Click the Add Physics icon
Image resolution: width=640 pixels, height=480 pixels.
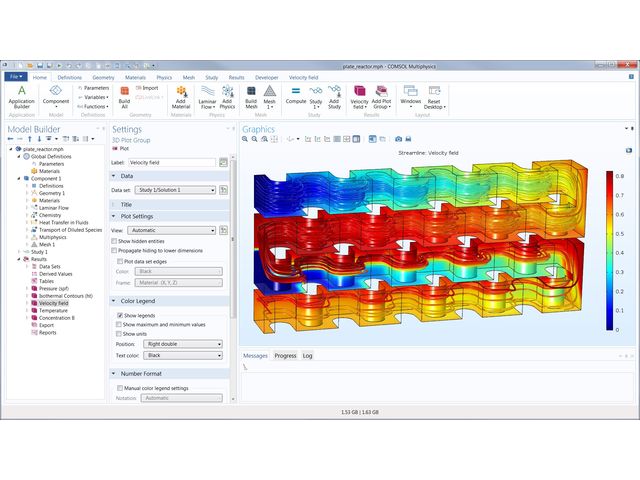[x=227, y=95]
